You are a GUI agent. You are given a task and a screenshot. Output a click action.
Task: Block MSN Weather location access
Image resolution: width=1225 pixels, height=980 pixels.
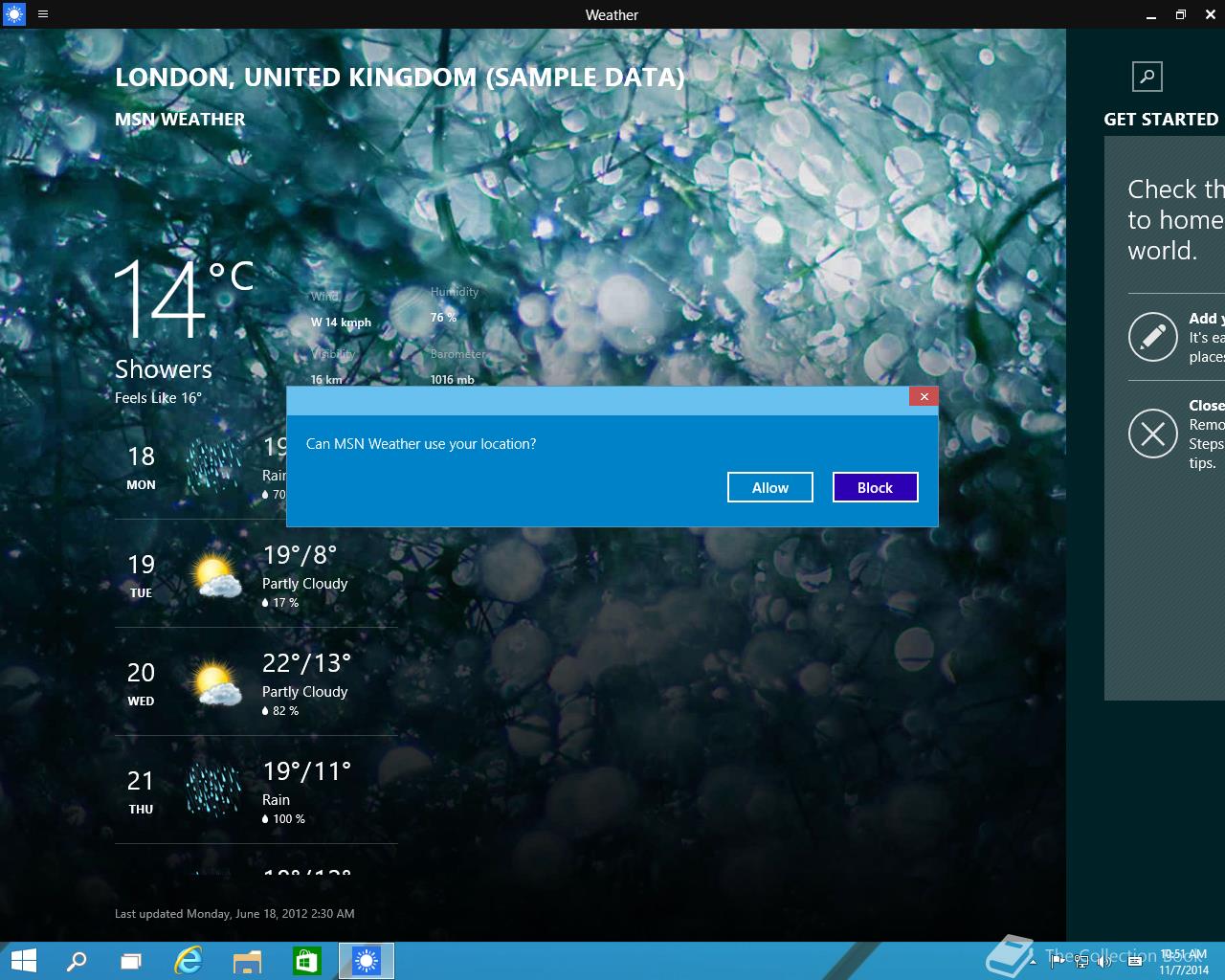875,487
